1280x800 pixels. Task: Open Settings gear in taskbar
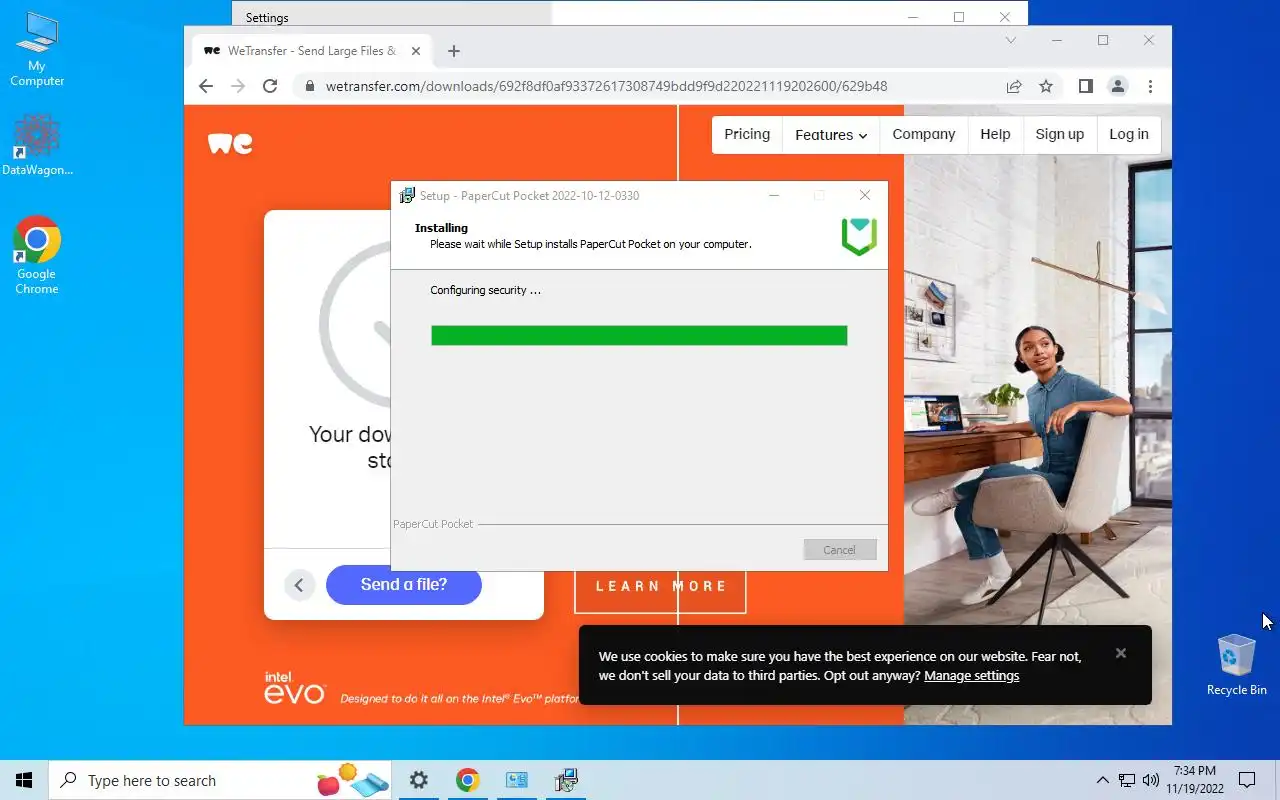tap(419, 780)
